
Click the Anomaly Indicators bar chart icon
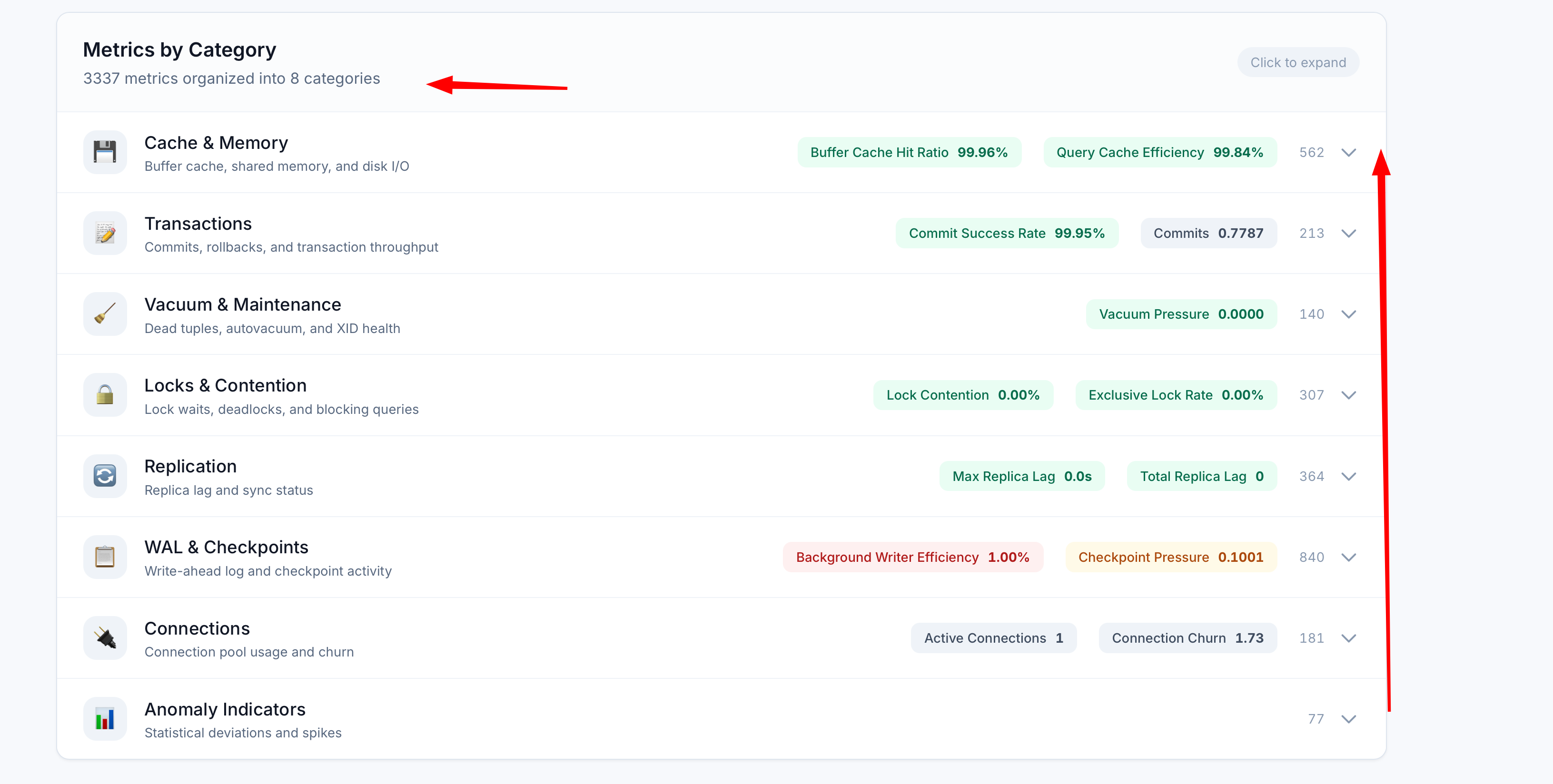tap(105, 718)
